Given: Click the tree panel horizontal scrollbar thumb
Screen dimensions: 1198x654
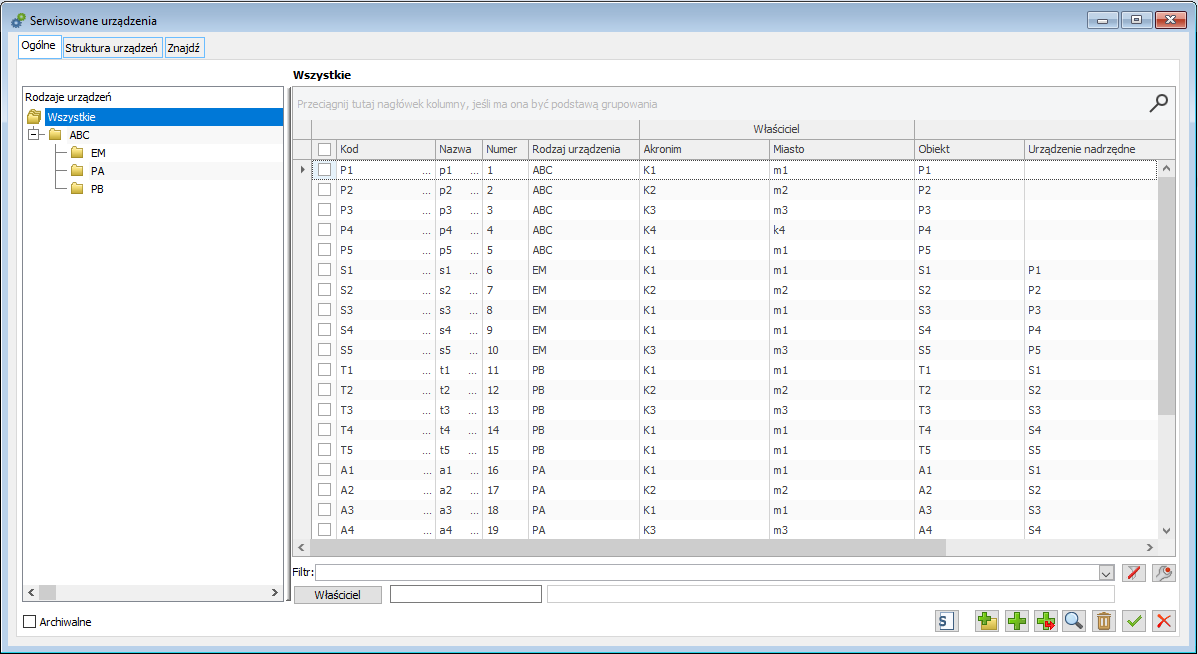Looking at the screenshot, I should (47, 592).
